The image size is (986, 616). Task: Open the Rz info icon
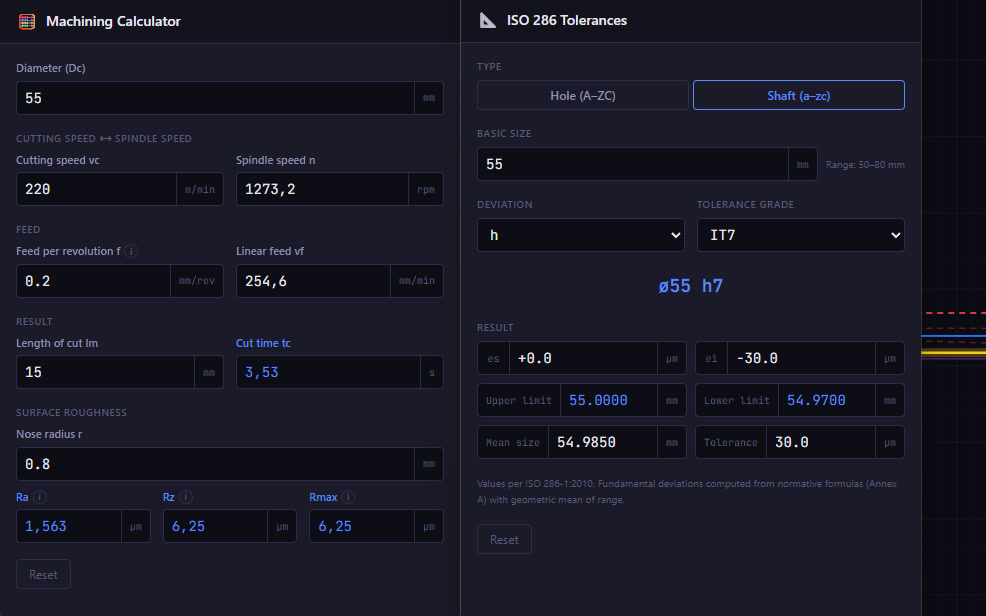[186, 497]
